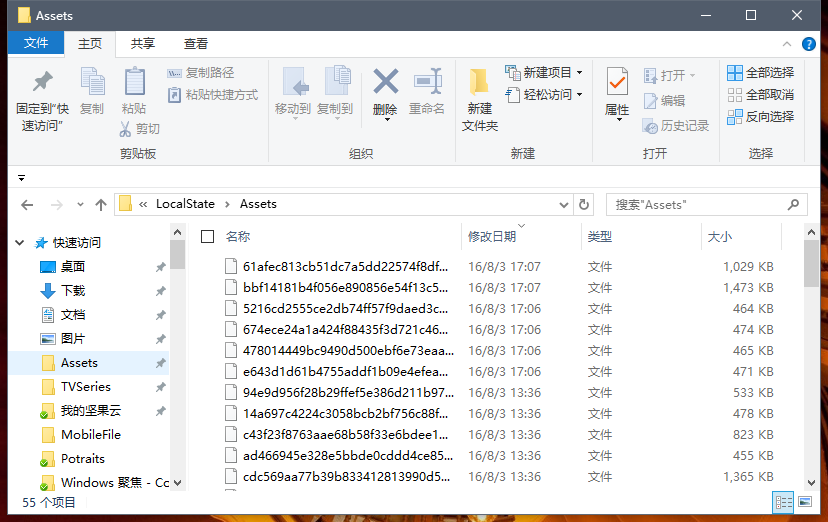Screen dimensions: 828x522
Task: Switch to large icons view in status bar
Action: pyautogui.click(x=803, y=502)
